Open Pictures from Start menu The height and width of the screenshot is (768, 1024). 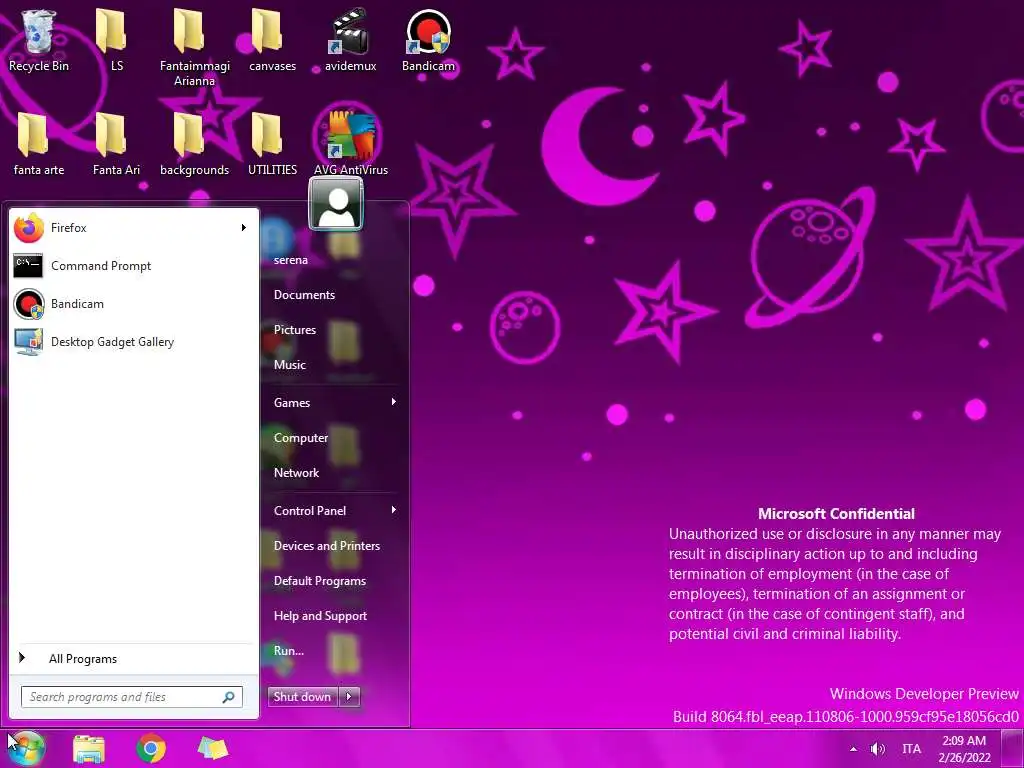[295, 330]
